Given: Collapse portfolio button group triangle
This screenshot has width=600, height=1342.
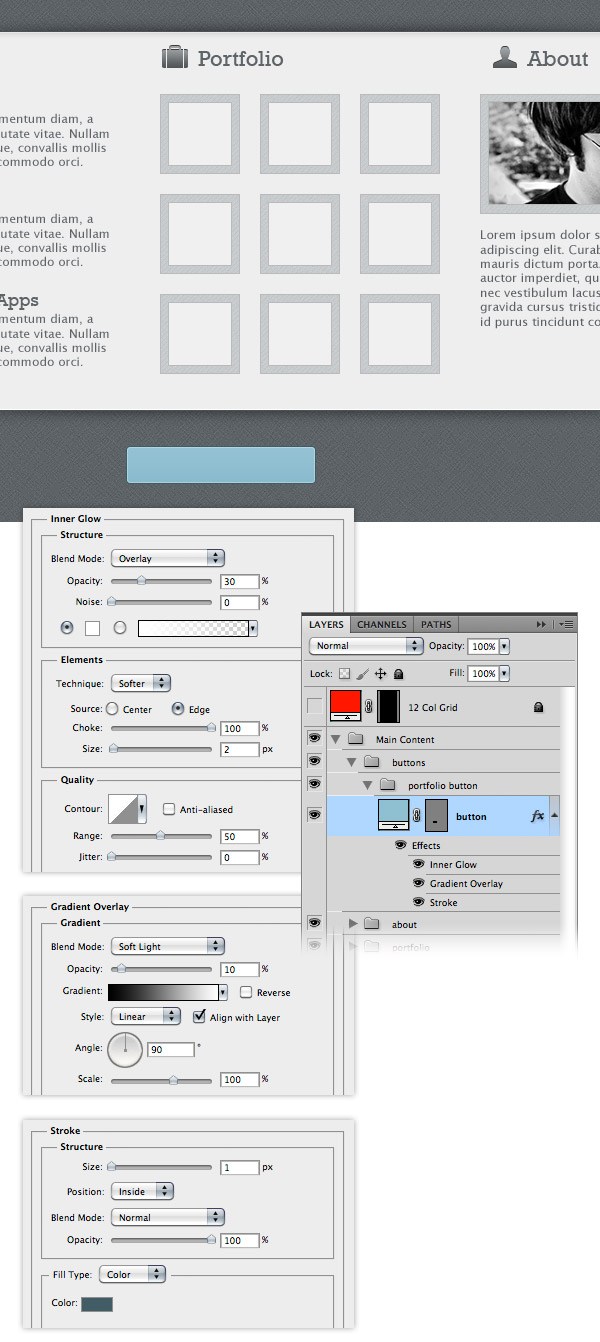Looking at the screenshot, I should pos(367,785).
